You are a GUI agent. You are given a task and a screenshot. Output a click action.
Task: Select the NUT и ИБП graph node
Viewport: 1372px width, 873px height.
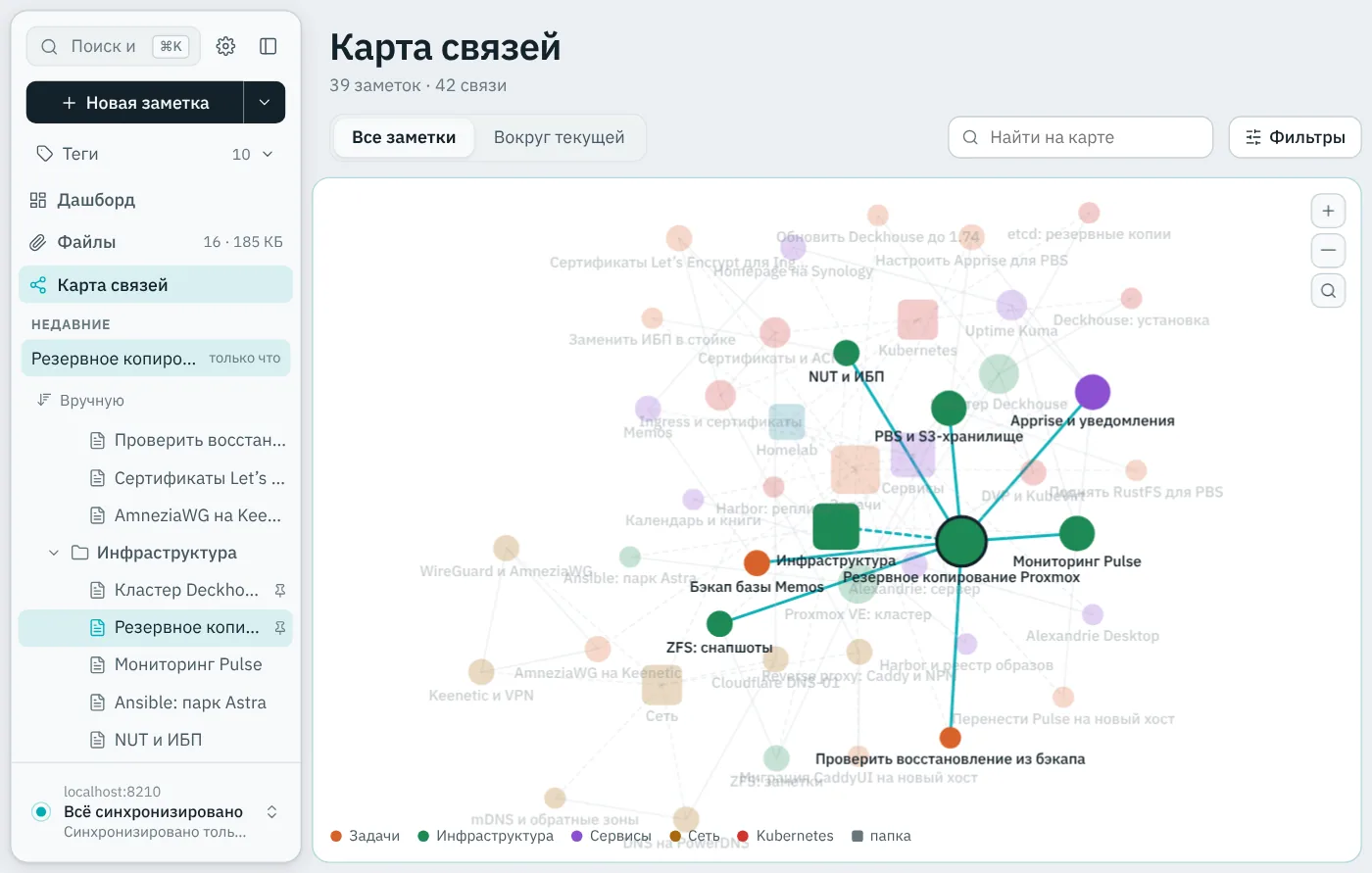[x=847, y=353]
